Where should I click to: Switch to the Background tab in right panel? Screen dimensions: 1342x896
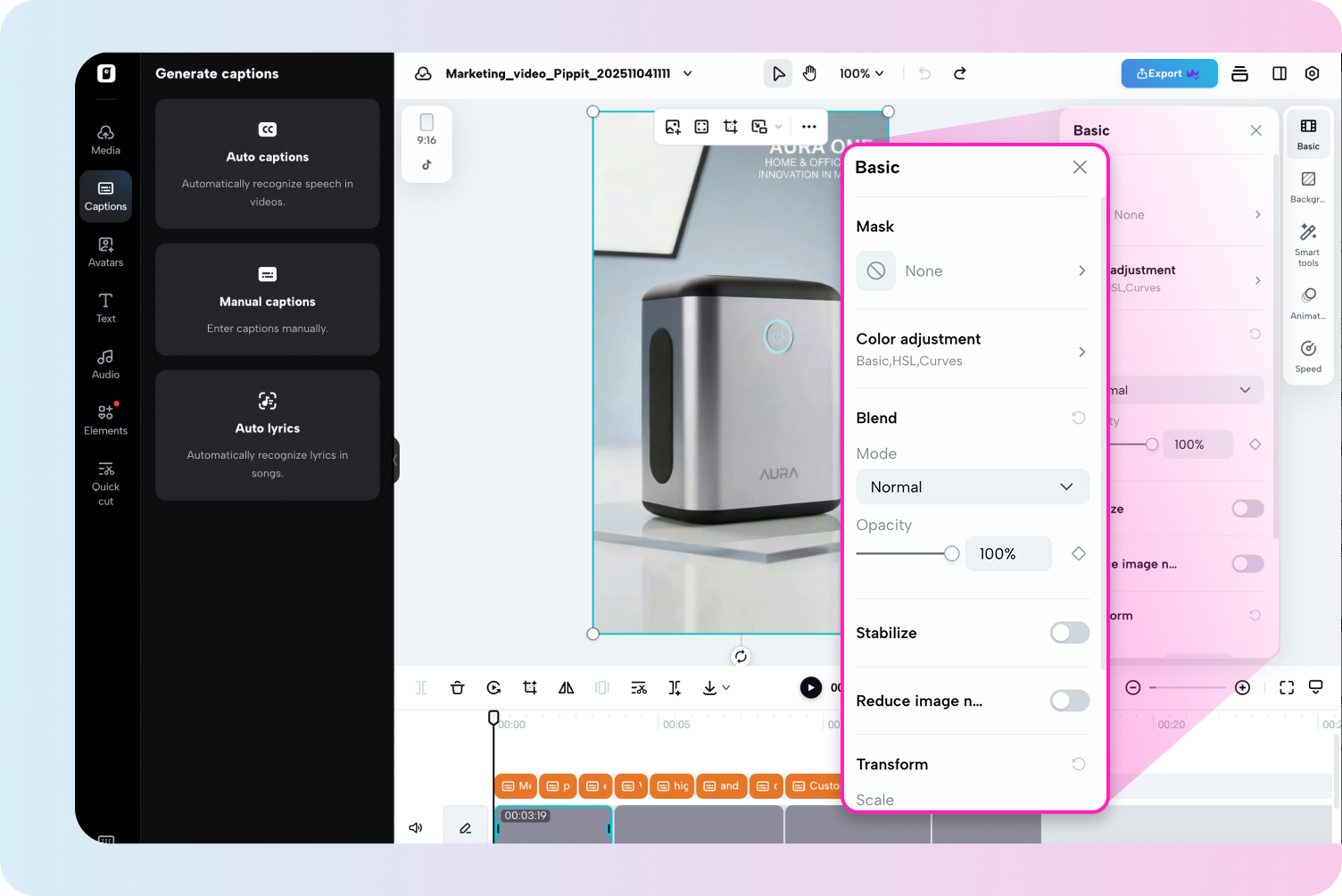(1307, 186)
